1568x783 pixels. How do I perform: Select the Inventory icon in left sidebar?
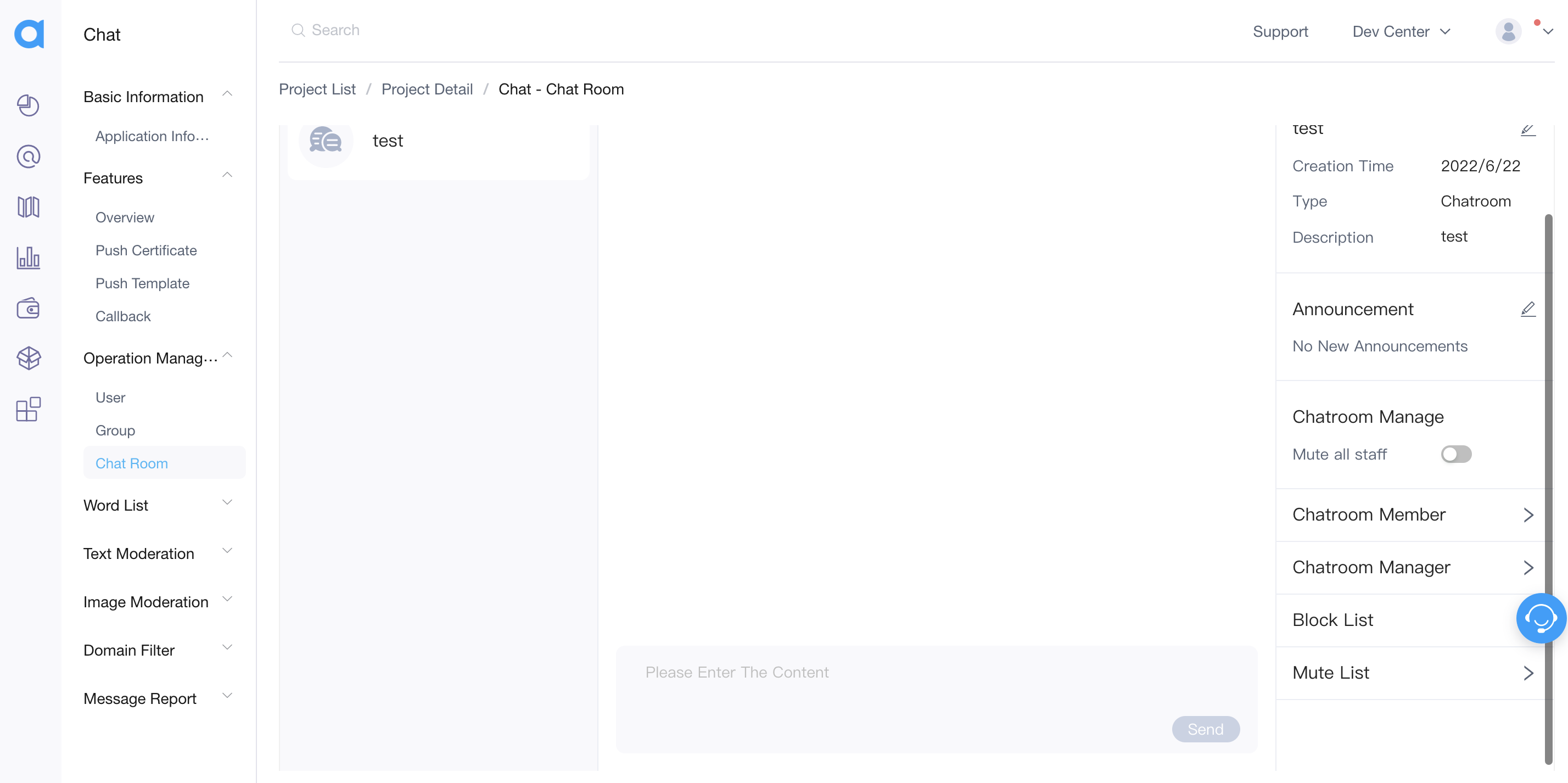(x=28, y=359)
